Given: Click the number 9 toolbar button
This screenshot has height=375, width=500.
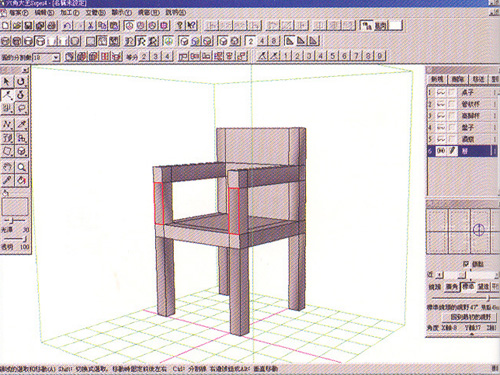Looking at the screenshot, I should tap(380, 56).
